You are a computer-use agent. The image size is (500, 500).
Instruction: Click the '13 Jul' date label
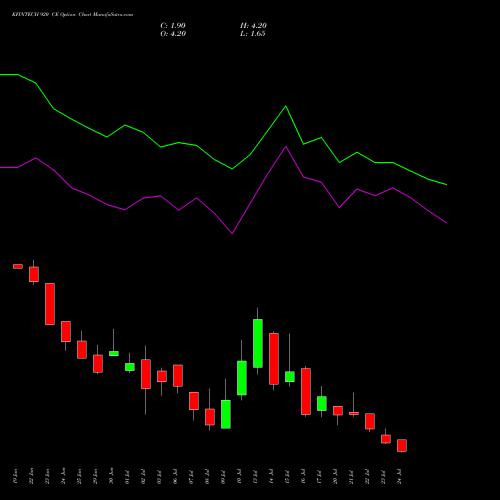pos(255,476)
